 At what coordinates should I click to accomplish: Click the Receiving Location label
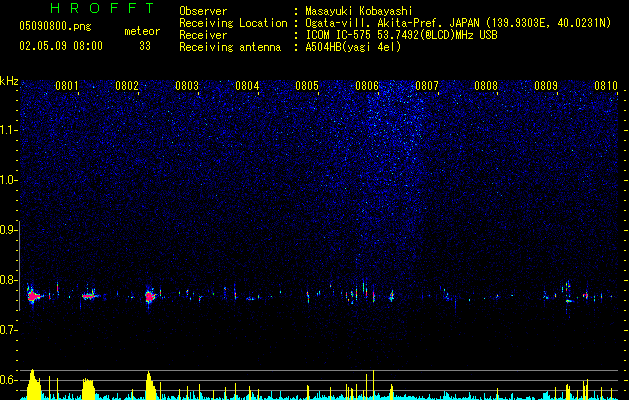[233, 23]
